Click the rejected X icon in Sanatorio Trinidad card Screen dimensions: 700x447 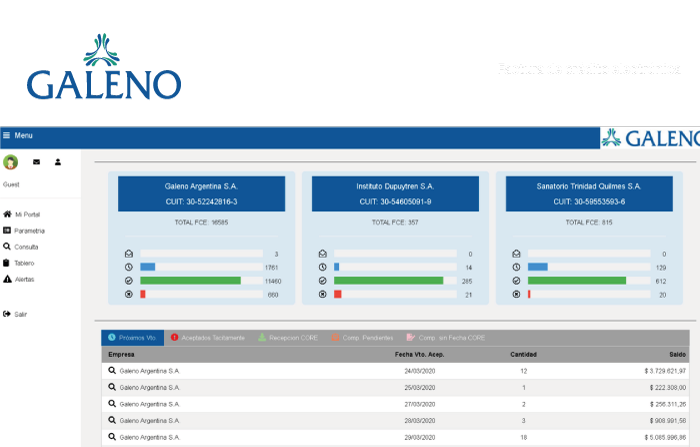[x=516, y=294]
